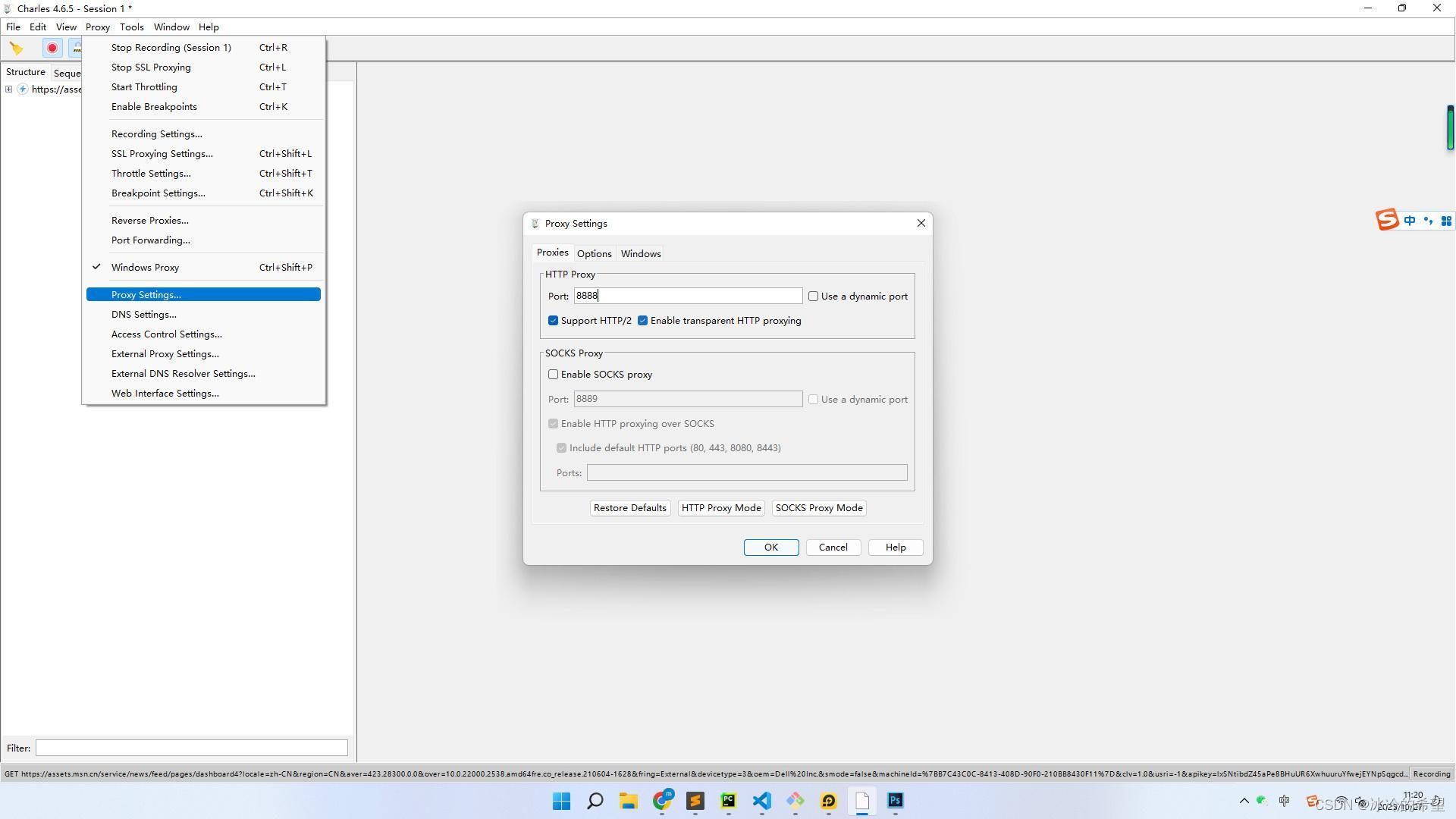Select Proxies tab in Proxy Settings
The width and height of the screenshot is (1456, 819).
pos(552,253)
